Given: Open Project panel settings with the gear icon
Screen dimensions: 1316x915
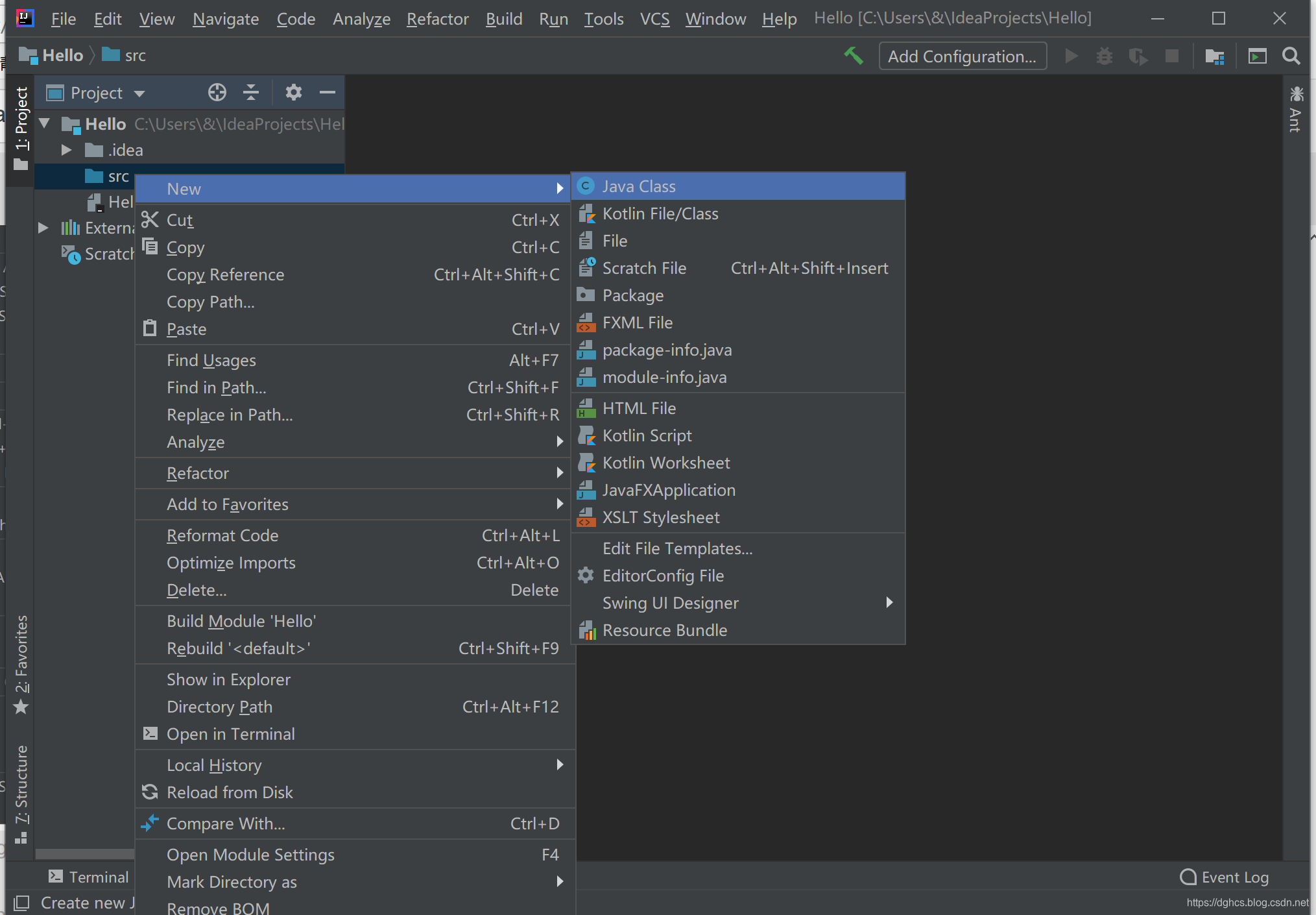Looking at the screenshot, I should [294, 92].
